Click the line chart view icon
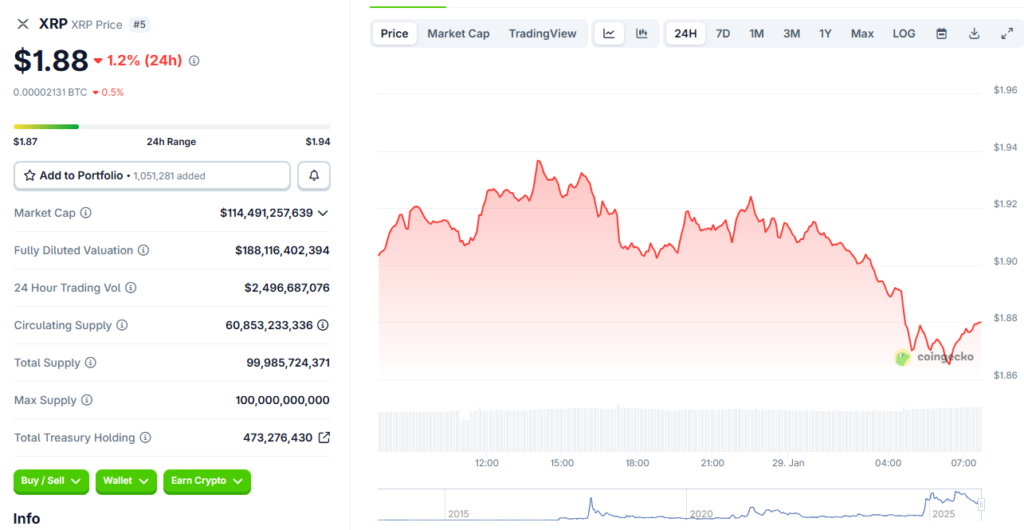Image resolution: width=1024 pixels, height=530 pixels. pos(609,33)
